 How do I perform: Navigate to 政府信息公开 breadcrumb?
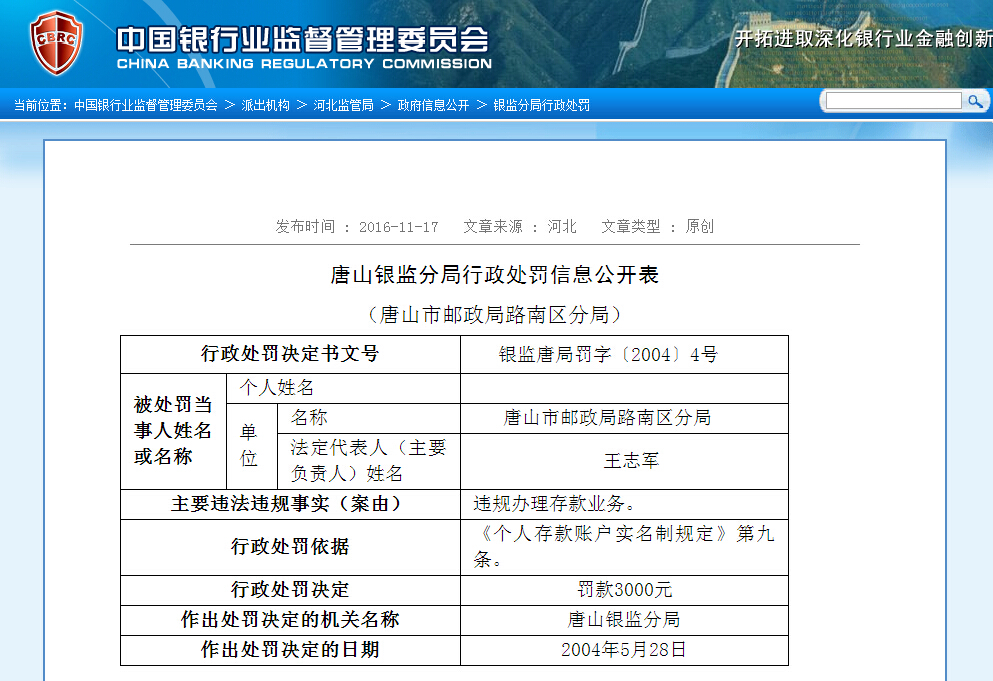433,105
